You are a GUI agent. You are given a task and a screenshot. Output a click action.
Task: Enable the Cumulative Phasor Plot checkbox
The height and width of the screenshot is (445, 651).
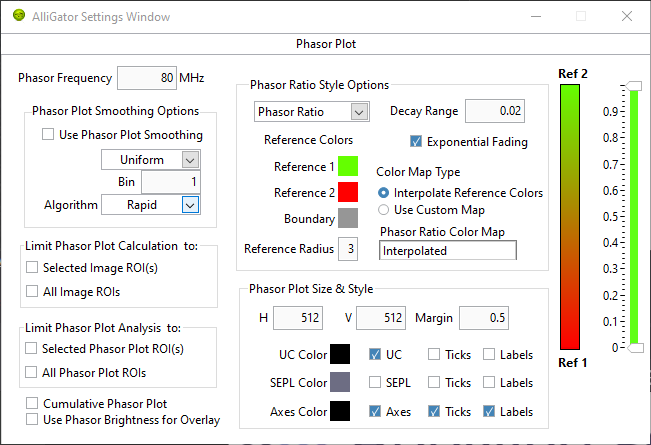(x=32, y=403)
